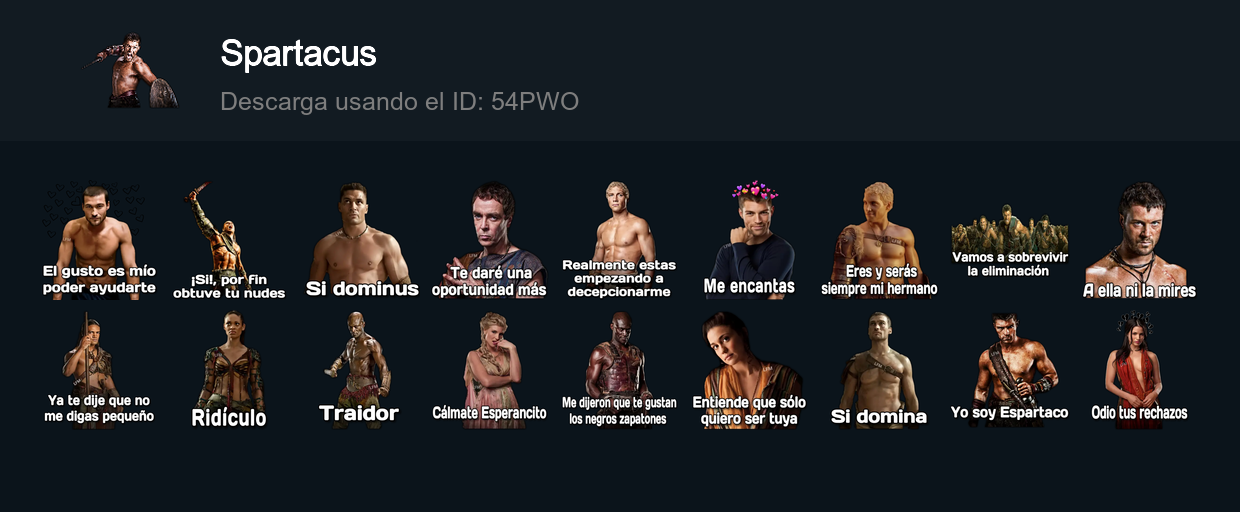Open the 'Eres y serás siempre mi hermano' sticker
This screenshot has width=1240, height=512.
pyautogui.click(x=879, y=241)
